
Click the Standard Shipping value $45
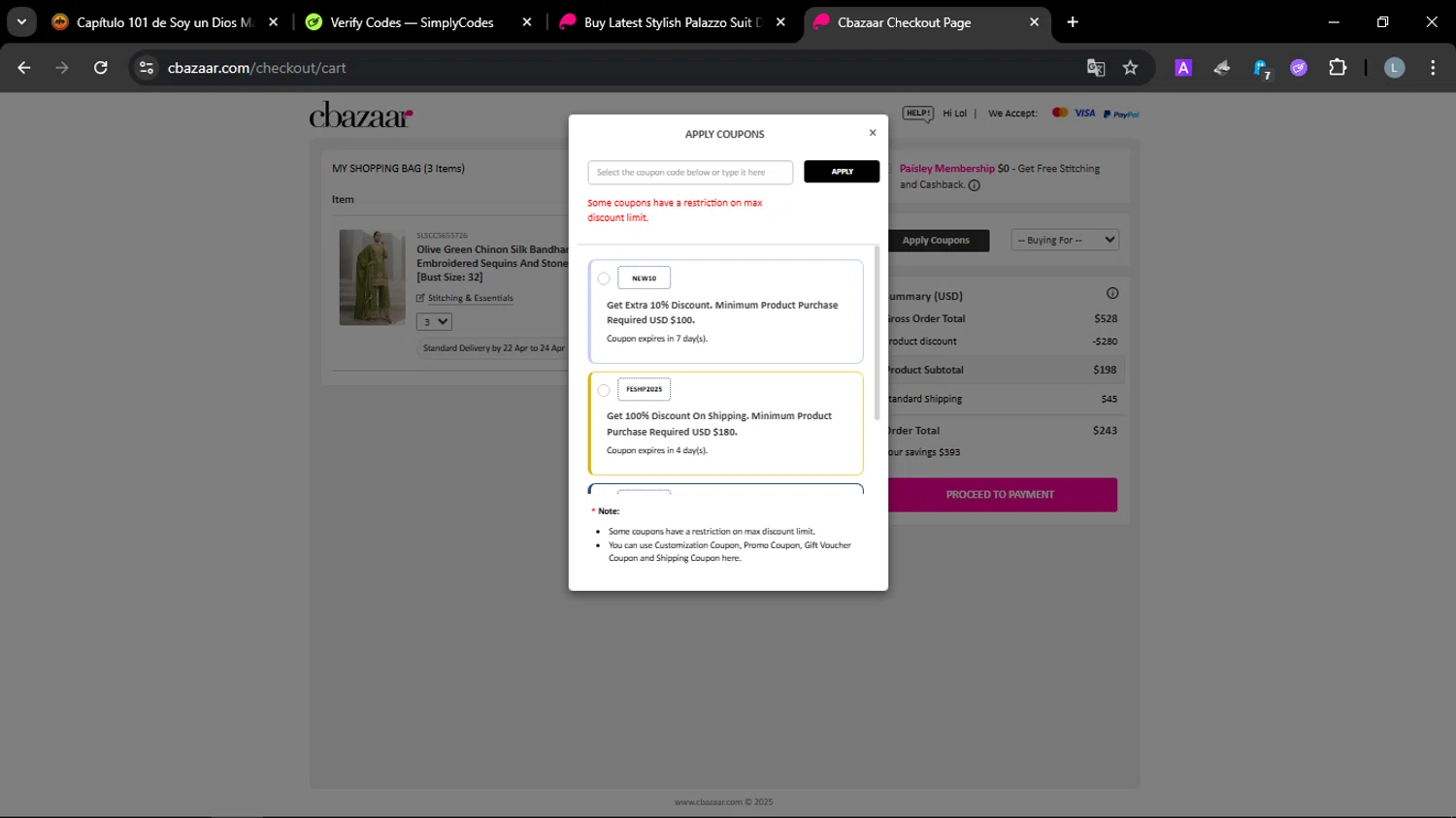click(1109, 399)
